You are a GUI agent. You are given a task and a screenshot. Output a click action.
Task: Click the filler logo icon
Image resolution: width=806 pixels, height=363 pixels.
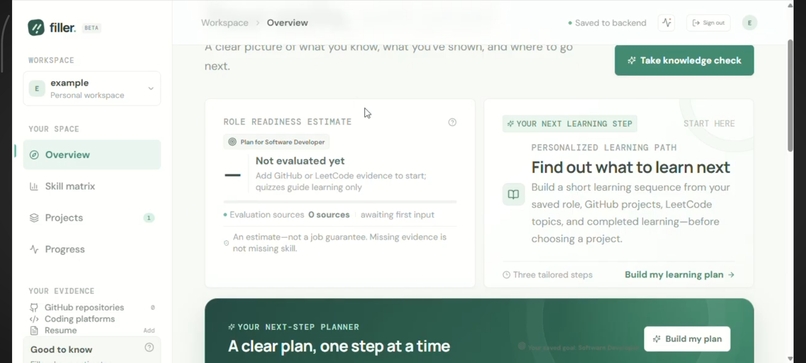pyautogui.click(x=36, y=27)
